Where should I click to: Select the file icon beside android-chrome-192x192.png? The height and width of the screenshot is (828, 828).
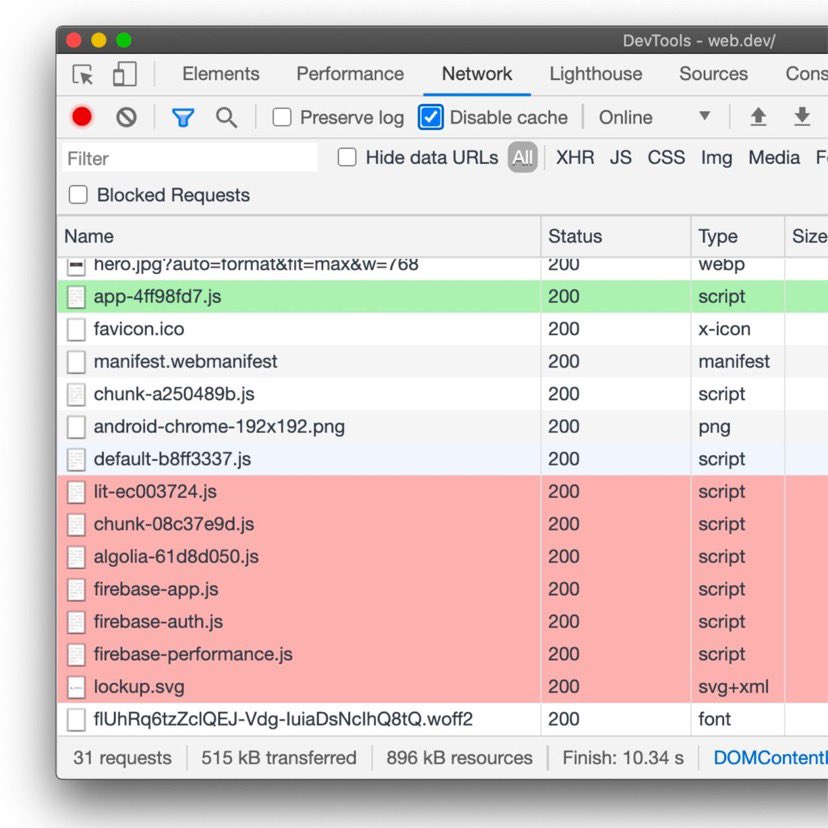76,427
